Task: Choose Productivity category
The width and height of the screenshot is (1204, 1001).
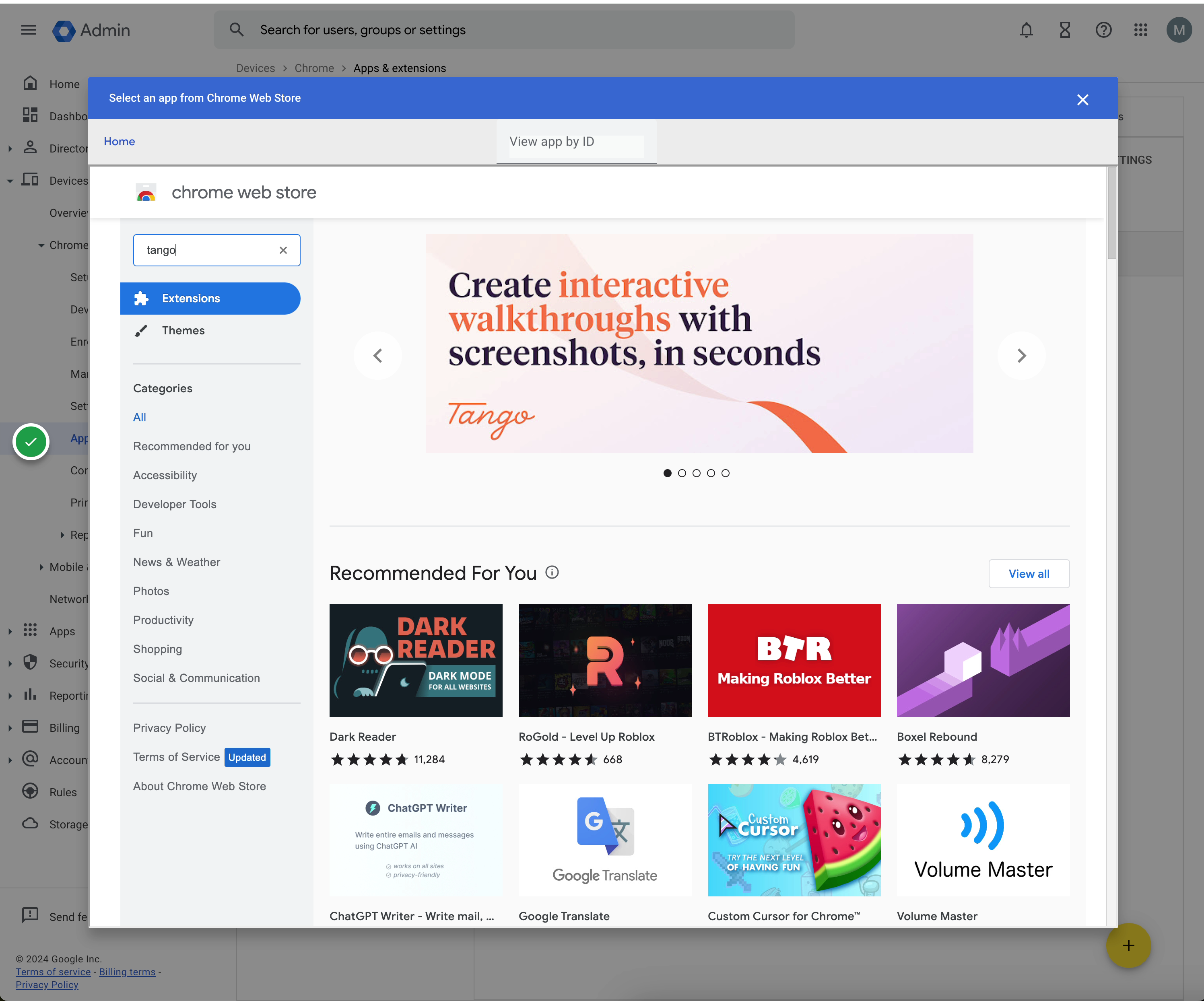Action: [163, 620]
